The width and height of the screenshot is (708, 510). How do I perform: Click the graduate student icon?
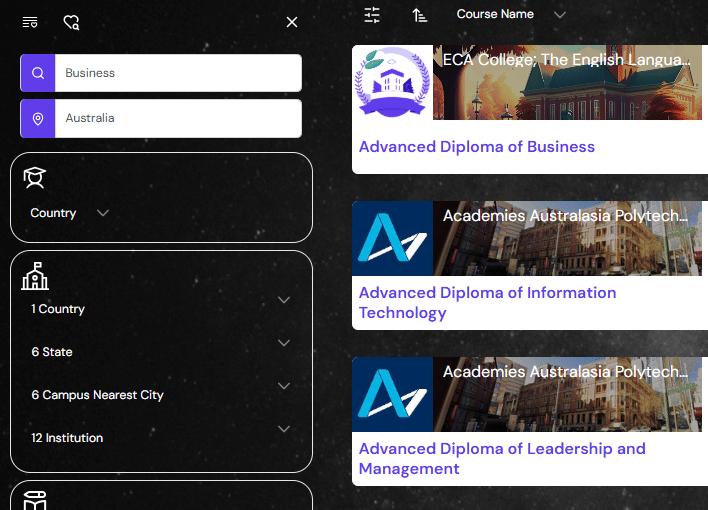pos(35,178)
